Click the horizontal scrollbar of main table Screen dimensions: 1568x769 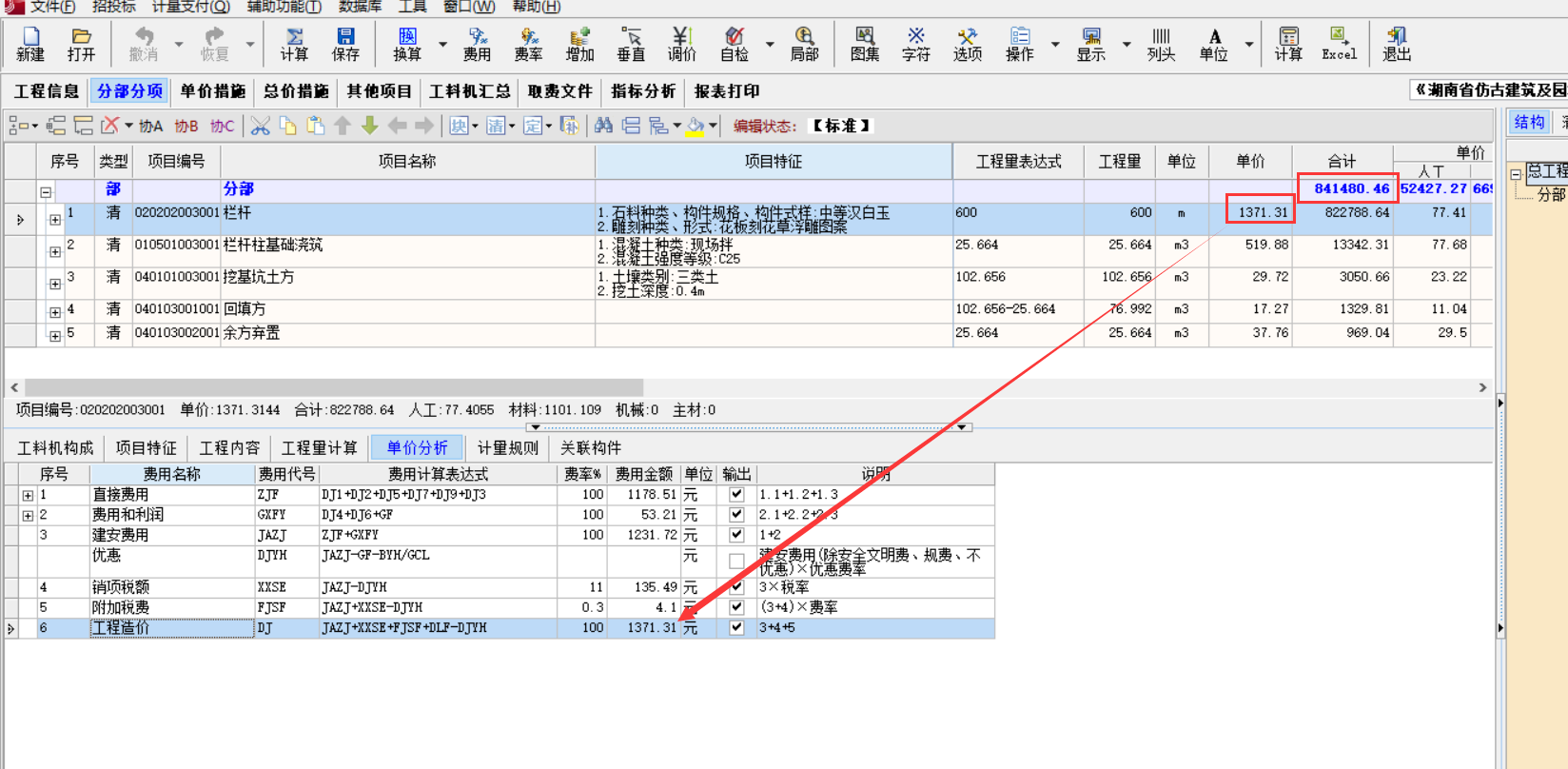click(334, 387)
